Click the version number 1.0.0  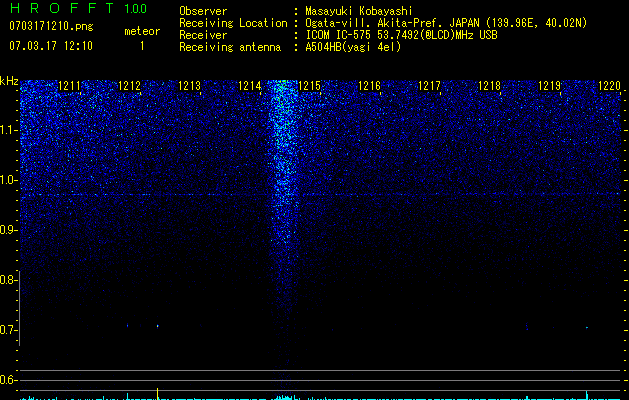[136, 8]
